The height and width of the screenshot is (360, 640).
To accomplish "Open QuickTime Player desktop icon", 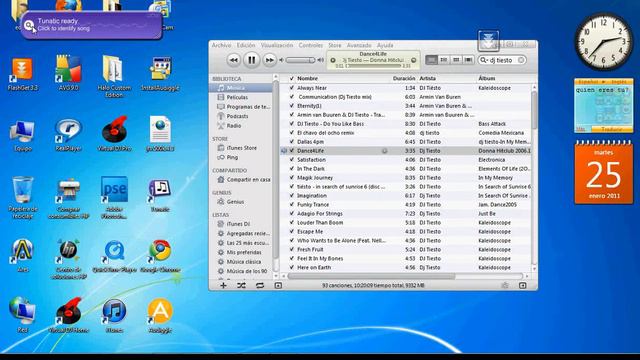I will click(x=114, y=256).
